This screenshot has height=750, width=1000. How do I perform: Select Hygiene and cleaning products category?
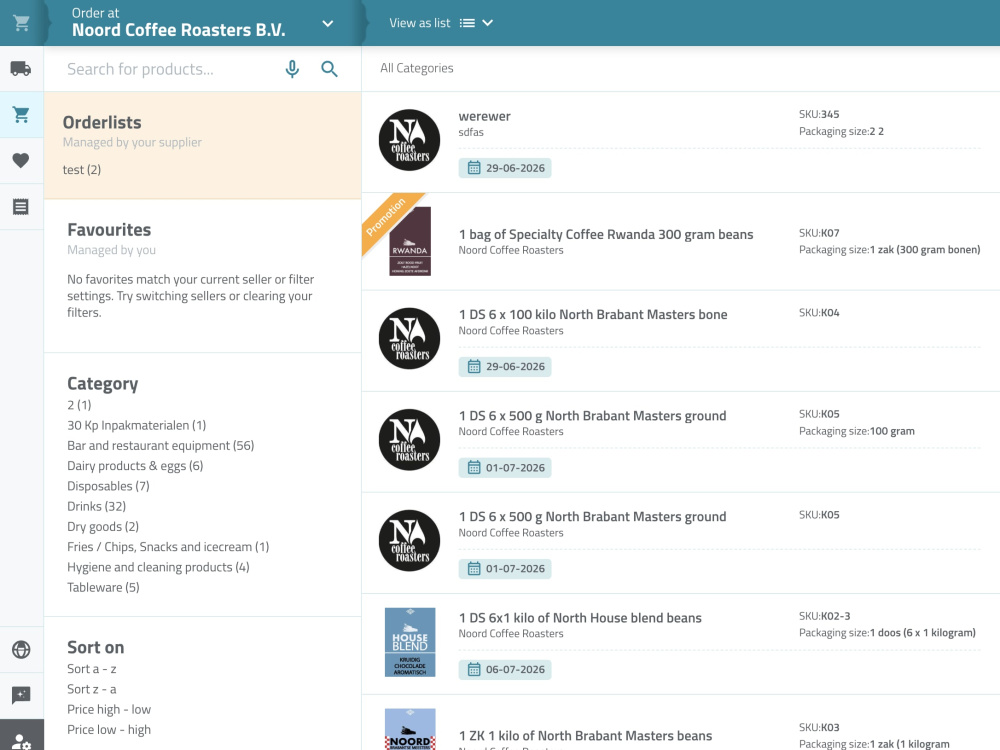[x=158, y=567]
